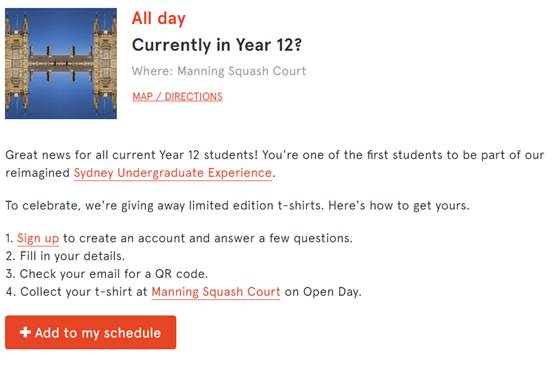Click the 'on Open Day' text
Screen dimensions: 558x365
[323, 292]
